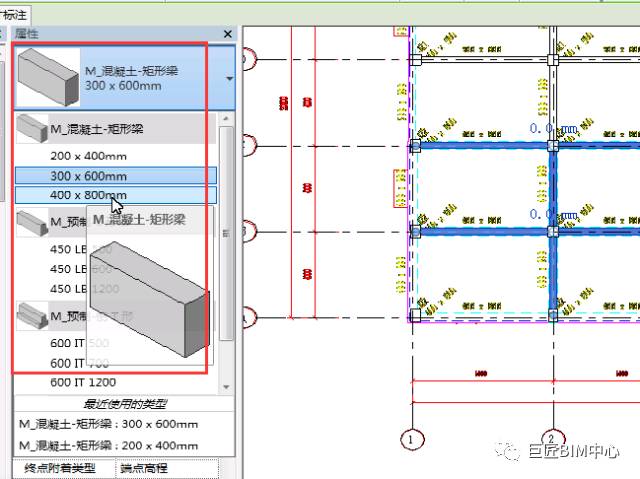640x479 pixels.
Task: Expand the type selector dropdown arrow
Action: click(229, 78)
